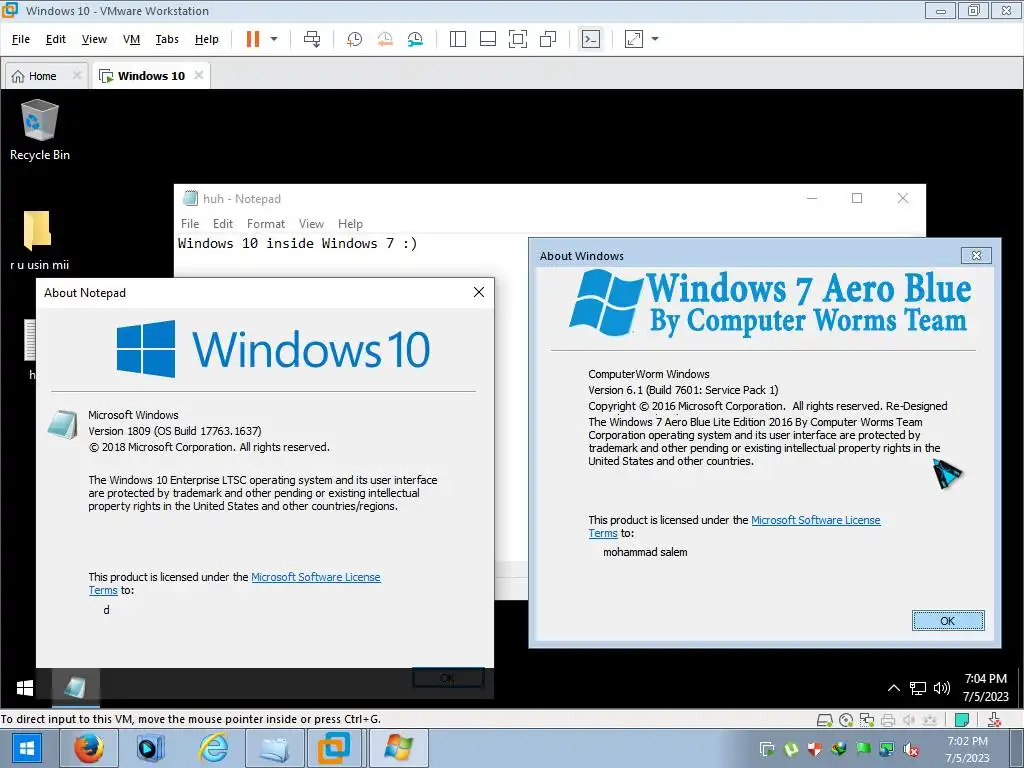Select the Recycle Bin desktop icon
Viewport: 1024px width, 768px height.
click(x=40, y=130)
